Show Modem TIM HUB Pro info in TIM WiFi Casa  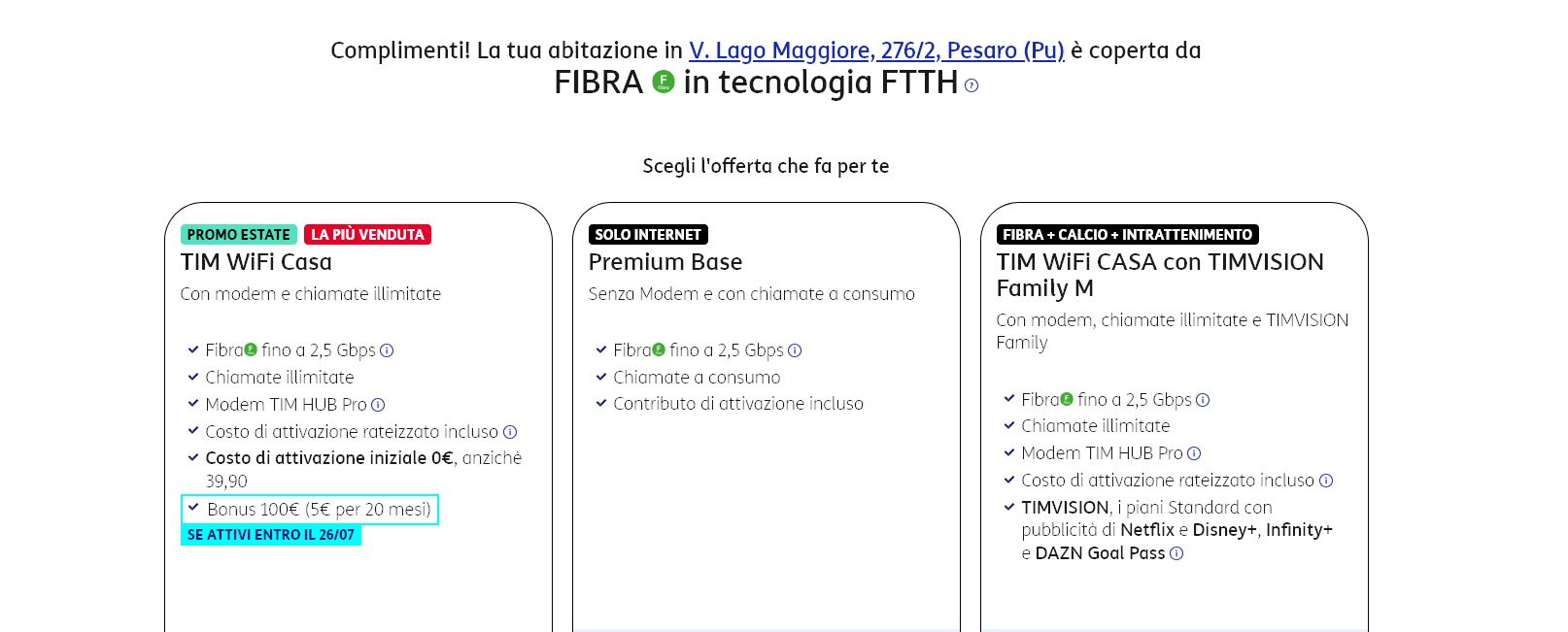pyautogui.click(x=378, y=405)
